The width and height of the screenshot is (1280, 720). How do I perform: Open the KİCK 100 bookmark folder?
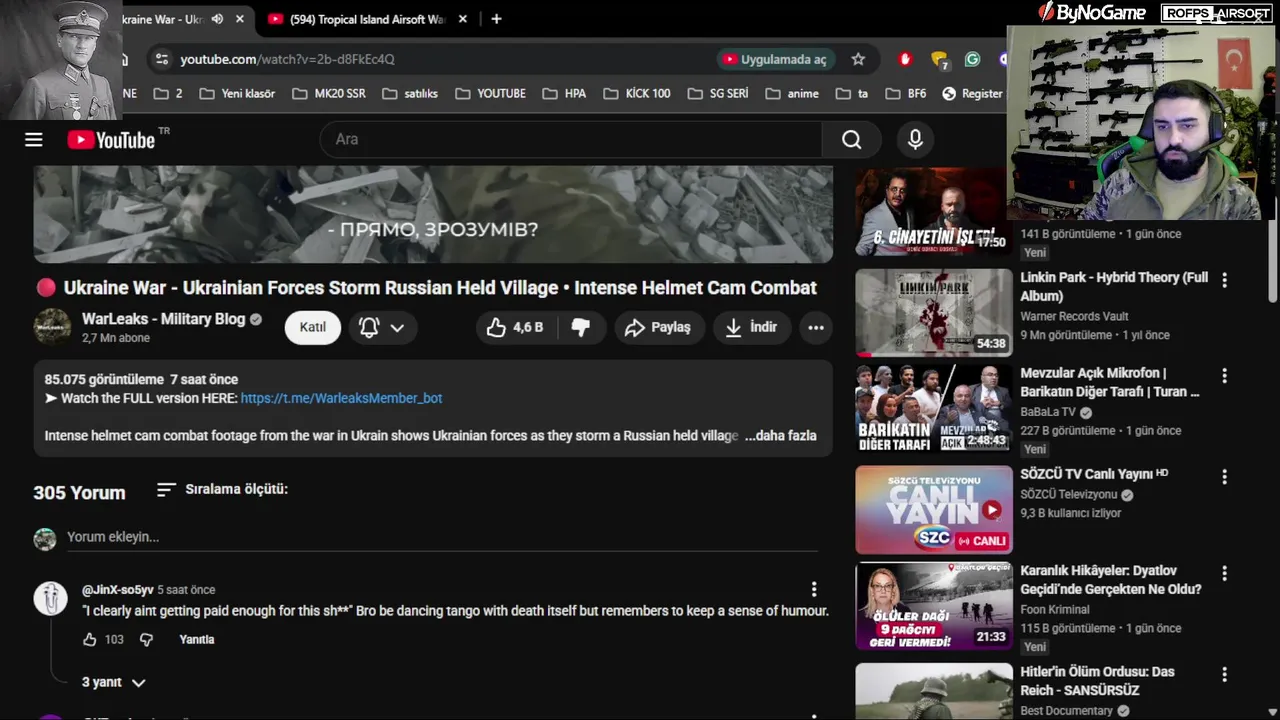click(x=636, y=93)
